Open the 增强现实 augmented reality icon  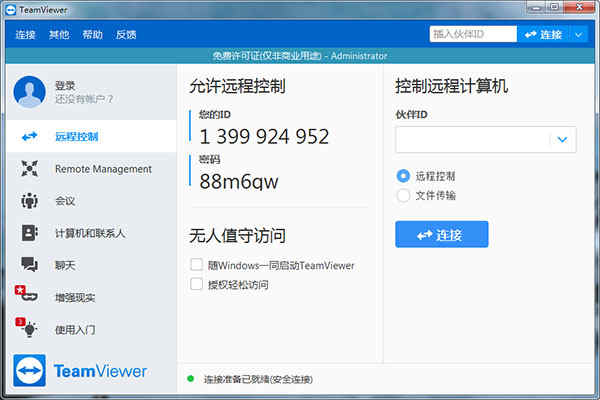[x=26, y=294]
